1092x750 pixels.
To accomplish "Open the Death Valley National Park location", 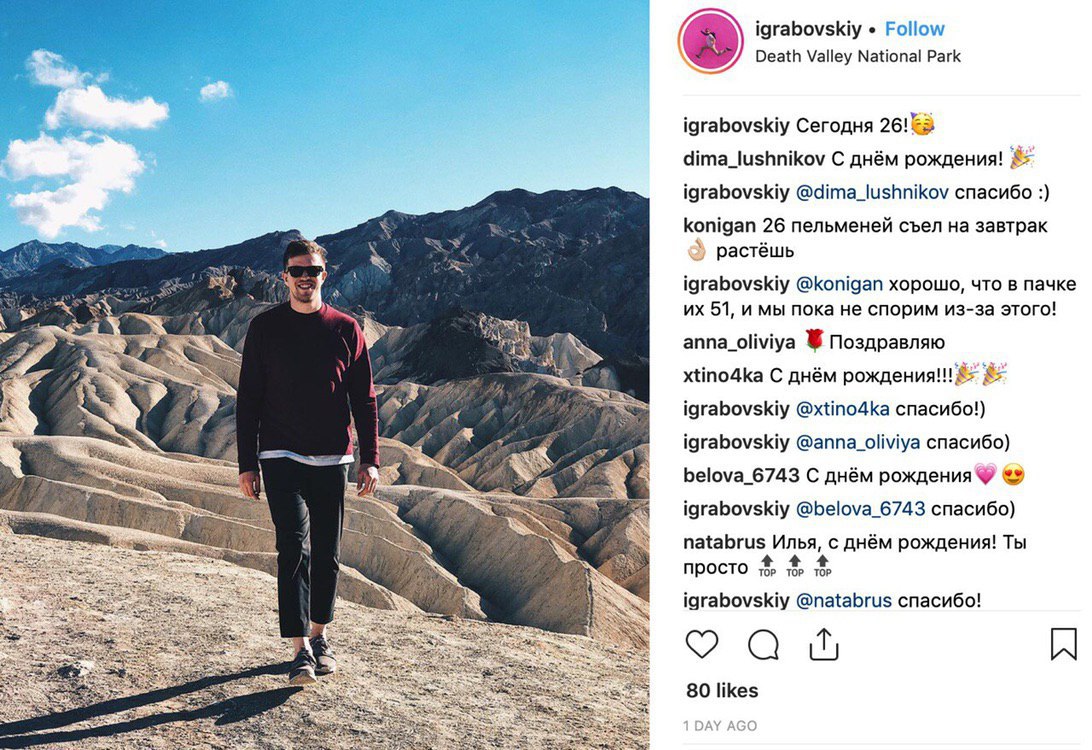I will 857,56.
